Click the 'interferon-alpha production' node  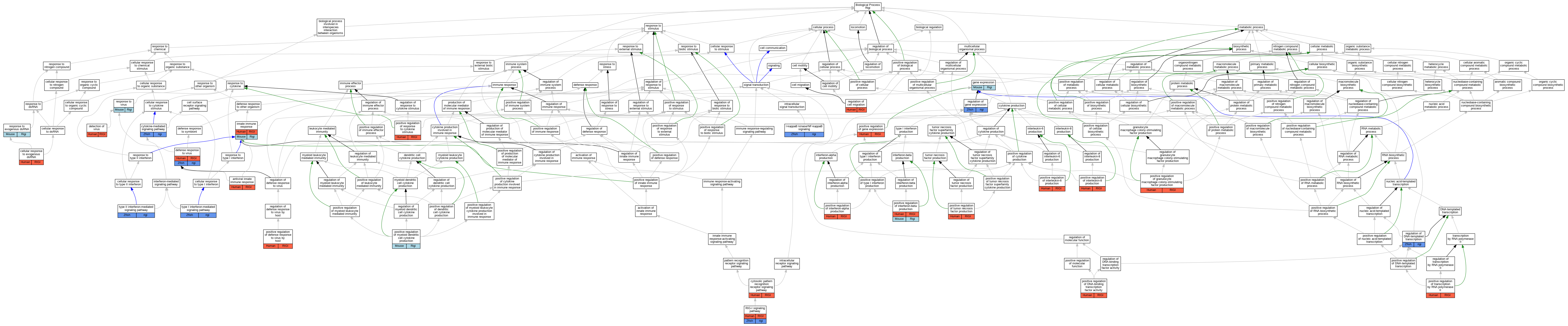click(826, 157)
